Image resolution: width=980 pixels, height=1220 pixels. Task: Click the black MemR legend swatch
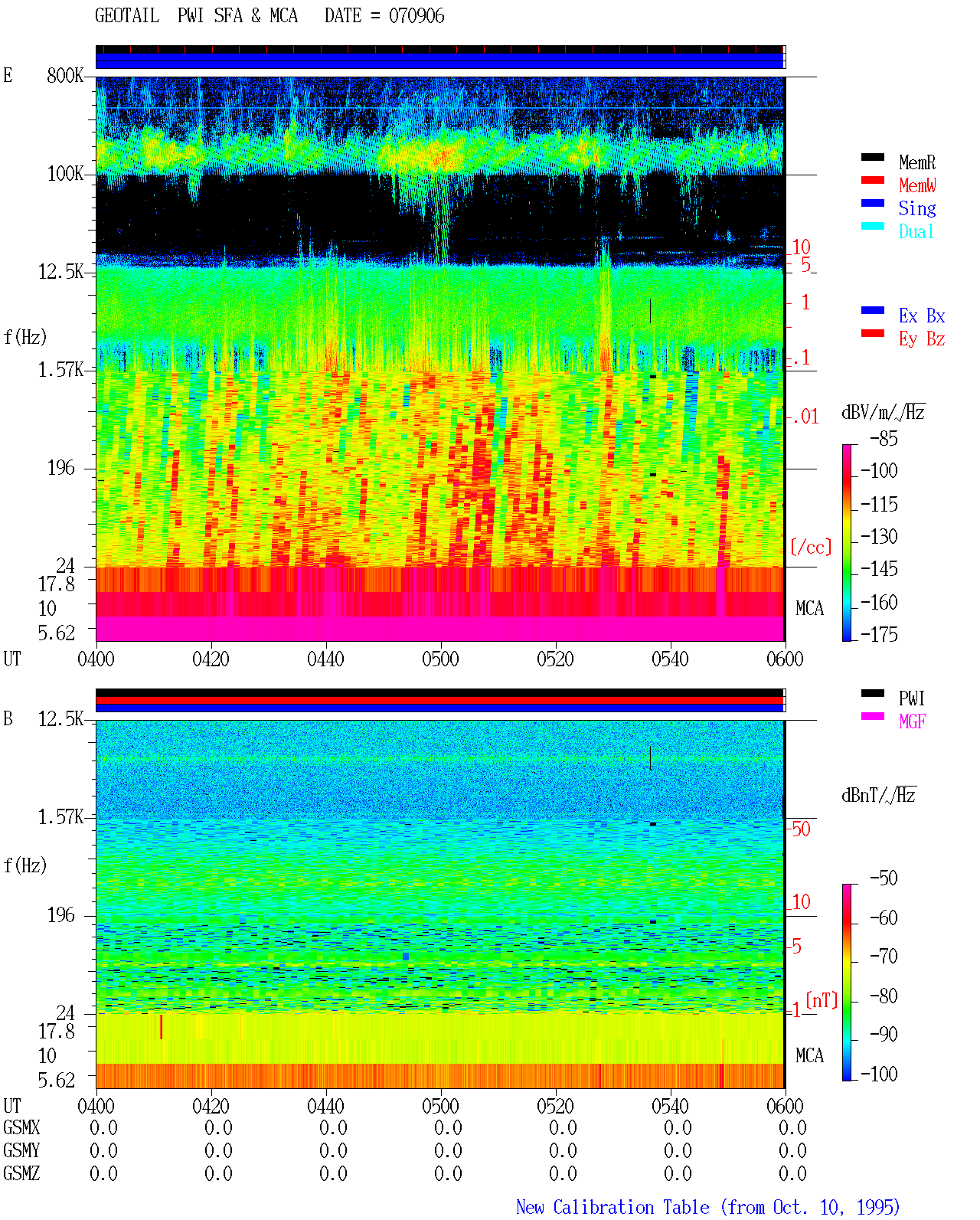click(872, 157)
